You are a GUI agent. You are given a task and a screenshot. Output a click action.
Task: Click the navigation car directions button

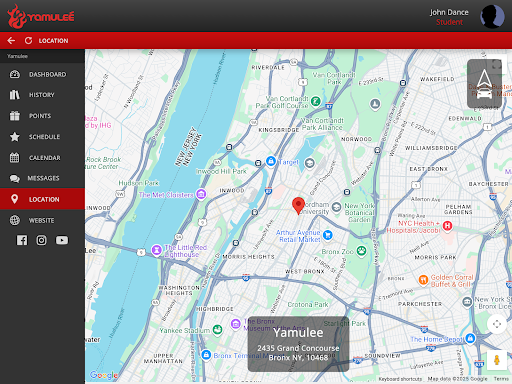point(484,84)
